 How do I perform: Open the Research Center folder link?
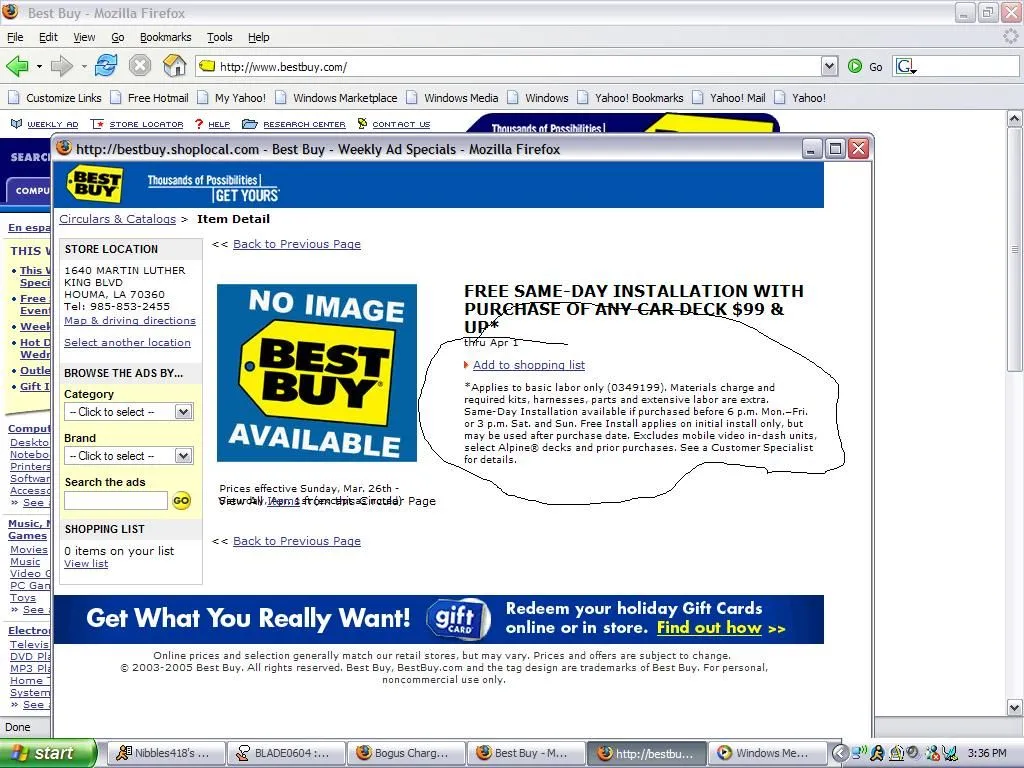click(x=294, y=124)
